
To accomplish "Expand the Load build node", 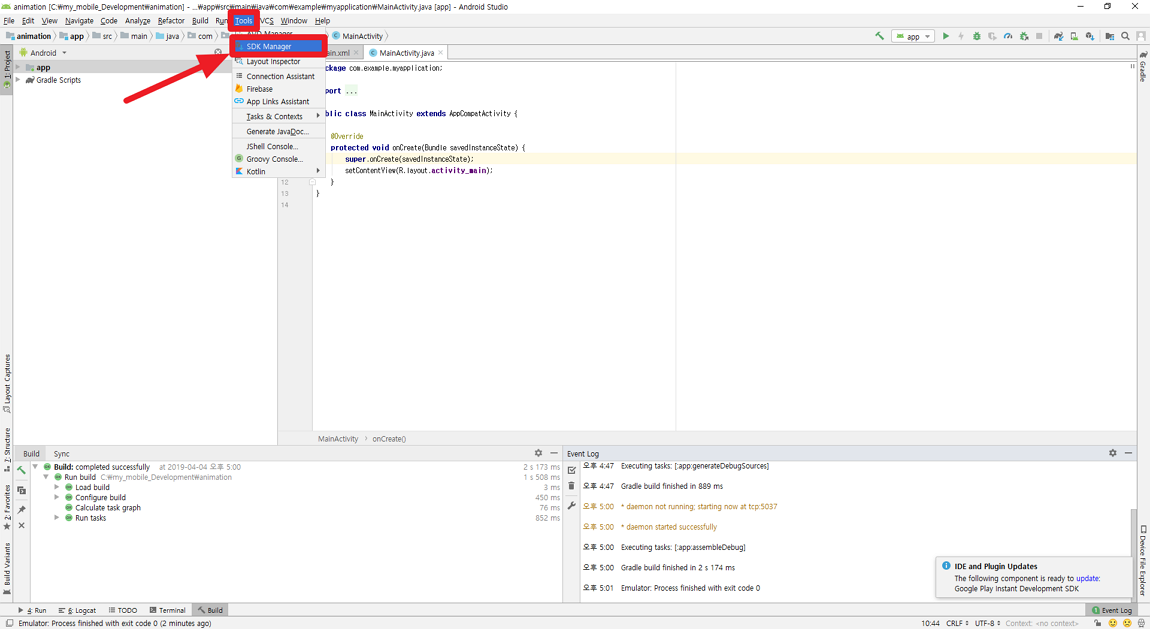I will 56,488.
